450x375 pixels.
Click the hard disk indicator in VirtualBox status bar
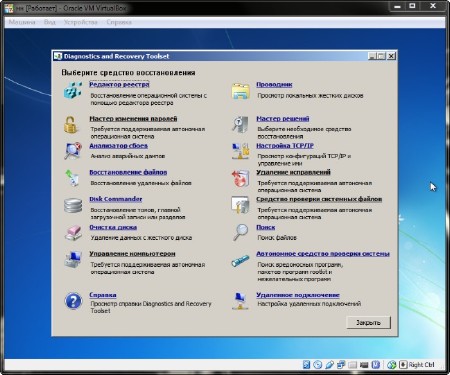(306, 365)
